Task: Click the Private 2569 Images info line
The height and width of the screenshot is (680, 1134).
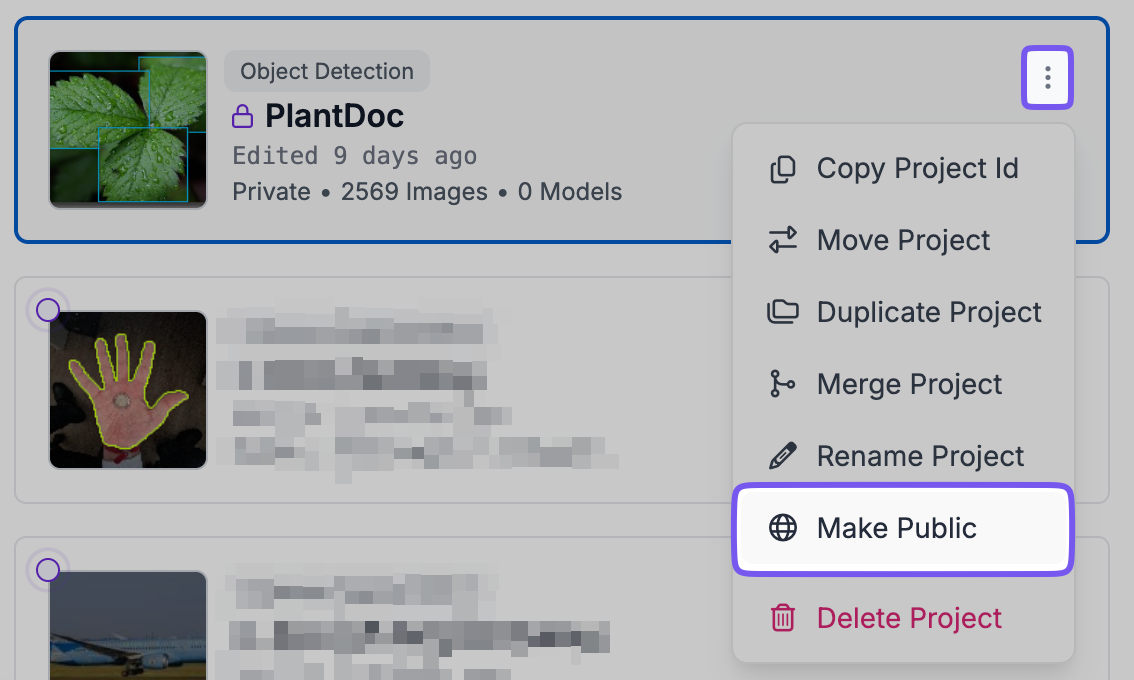Action: coord(427,191)
